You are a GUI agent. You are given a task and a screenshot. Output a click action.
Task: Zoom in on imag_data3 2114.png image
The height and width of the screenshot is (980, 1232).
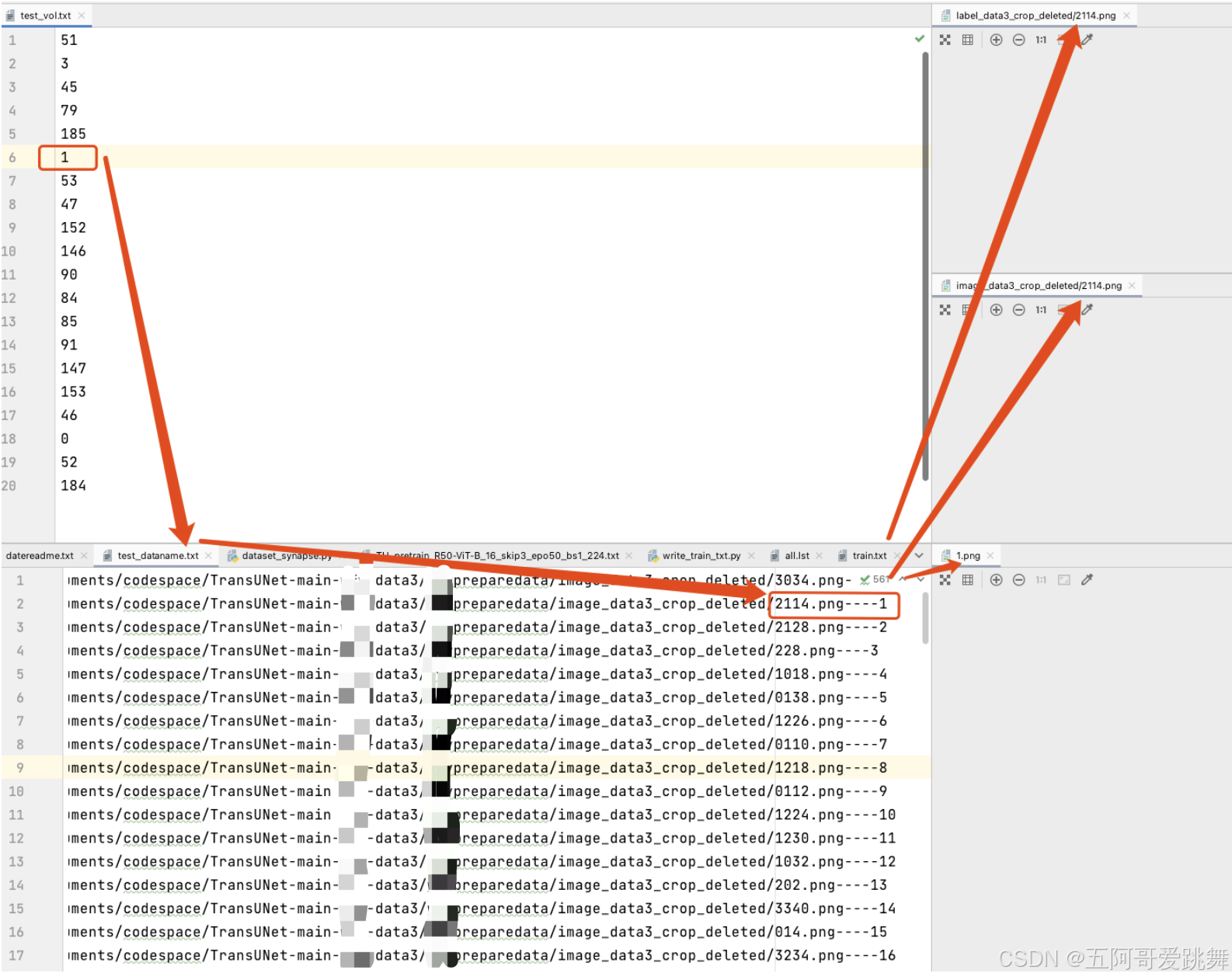(996, 310)
